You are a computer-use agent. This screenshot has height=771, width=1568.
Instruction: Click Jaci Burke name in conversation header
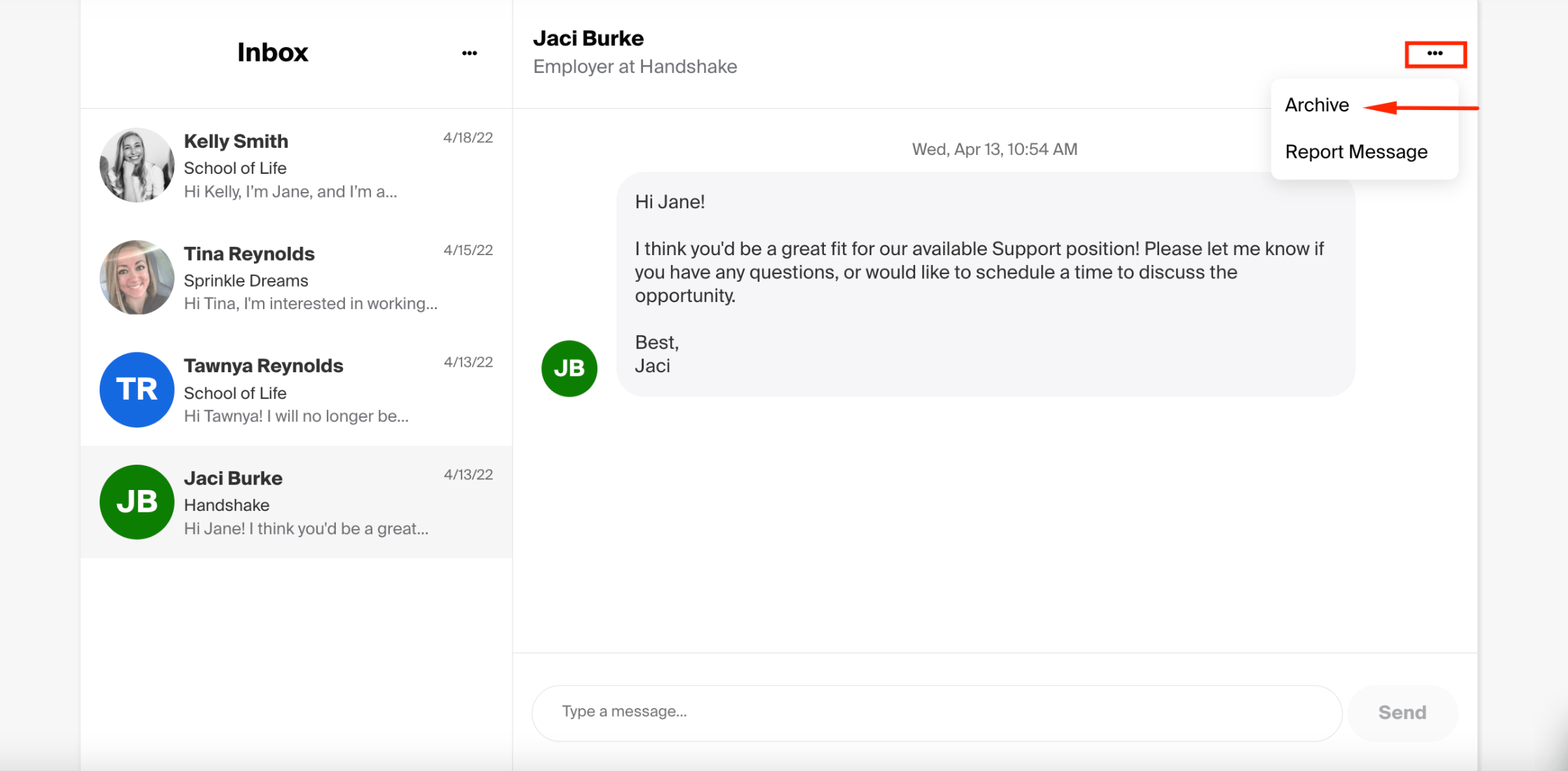pyautogui.click(x=588, y=39)
